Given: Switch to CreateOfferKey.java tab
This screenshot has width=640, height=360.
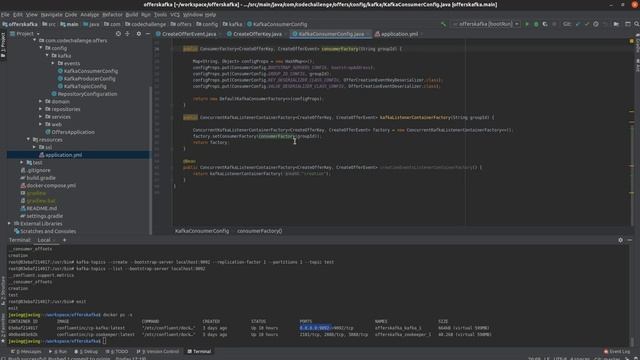Looking at the screenshot, I should (x=255, y=34).
